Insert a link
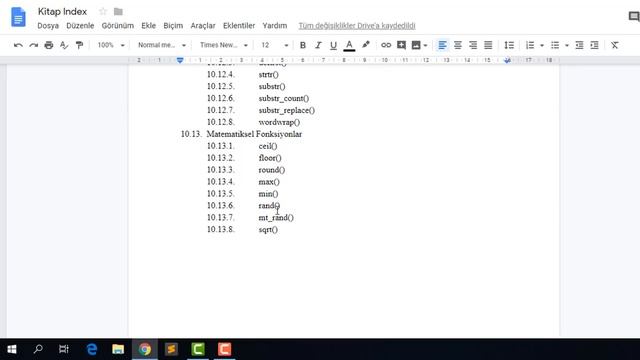Image resolution: width=640 pixels, height=360 pixels. (386, 45)
